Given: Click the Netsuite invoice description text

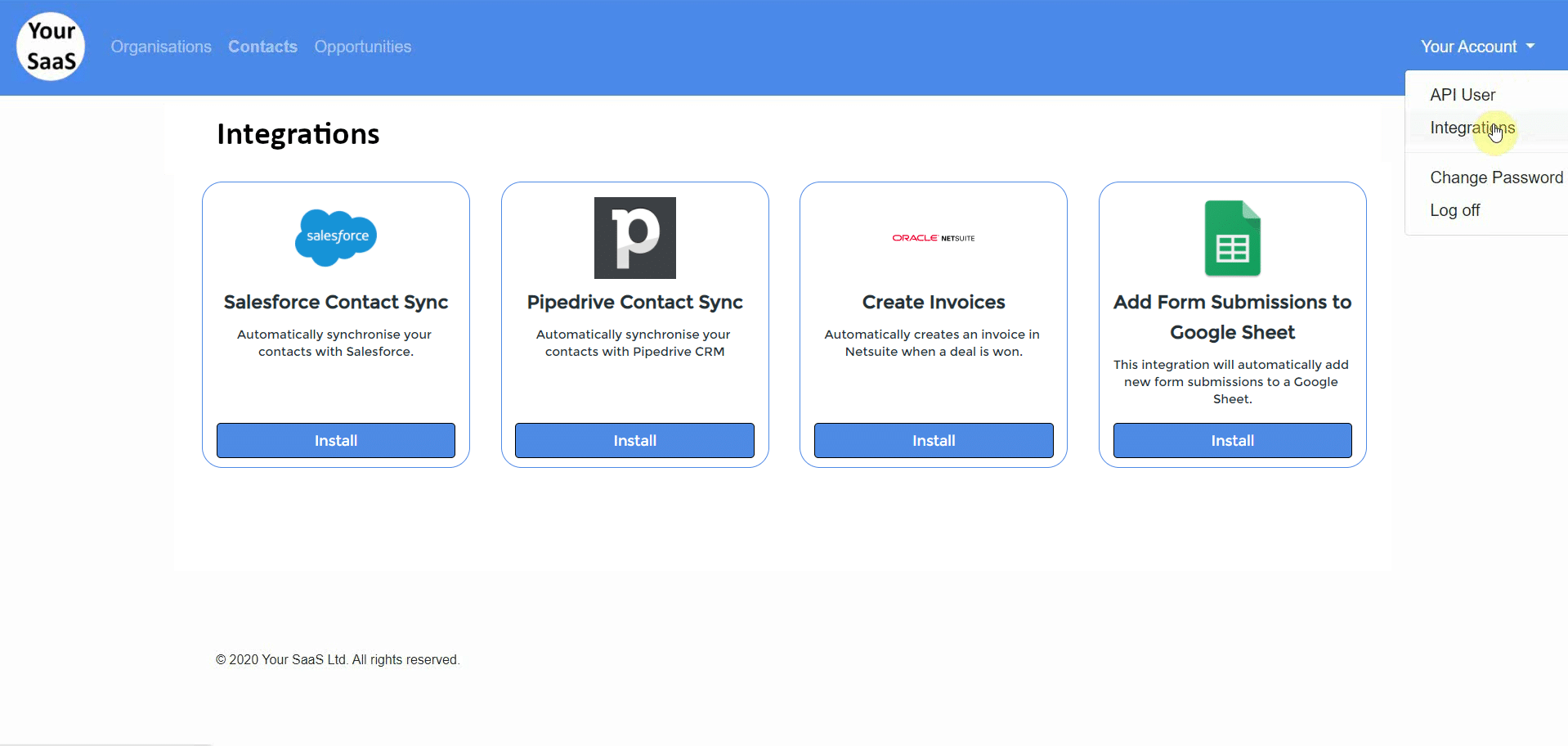Looking at the screenshot, I should pyautogui.click(x=933, y=343).
